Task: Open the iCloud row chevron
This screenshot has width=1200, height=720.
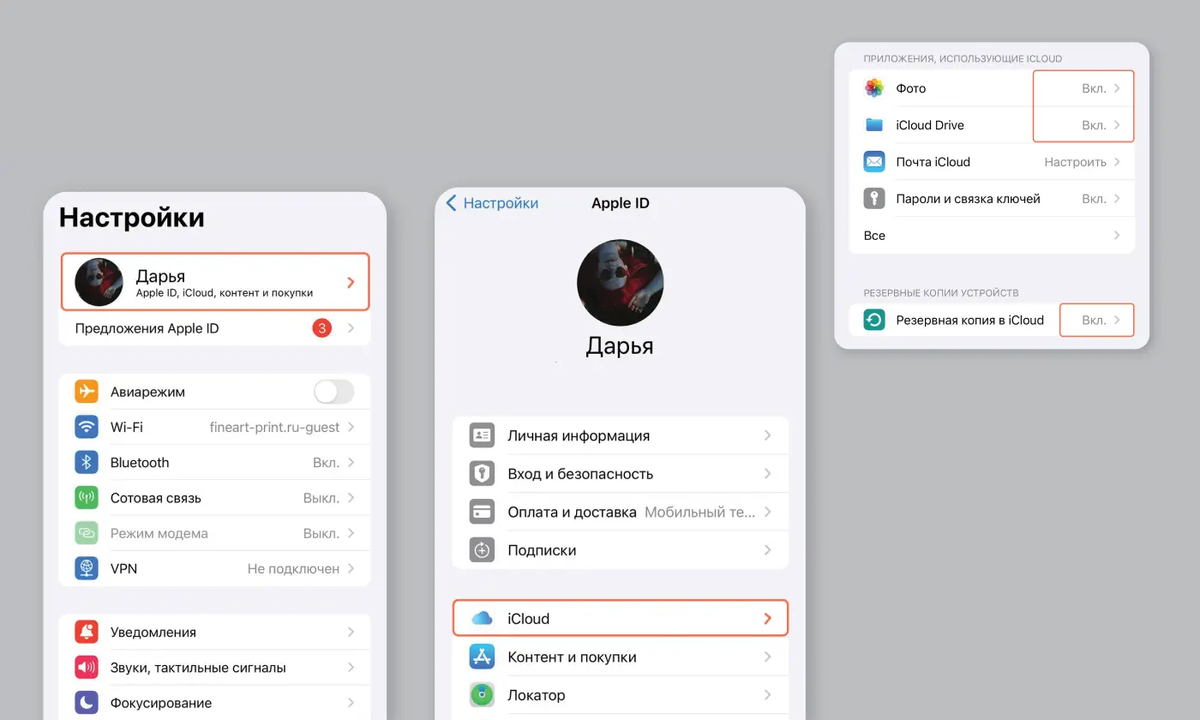Action: pyautogui.click(x=768, y=619)
